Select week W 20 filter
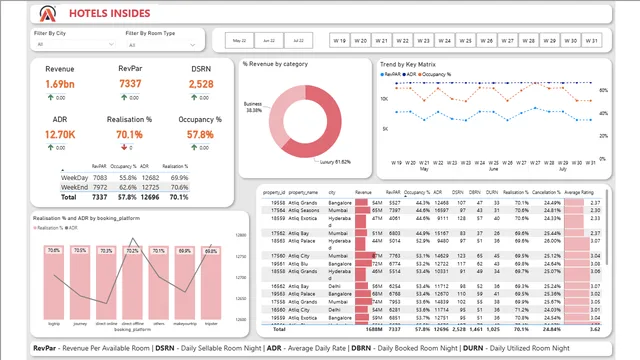This screenshot has height=360, width=640. [360, 40]
